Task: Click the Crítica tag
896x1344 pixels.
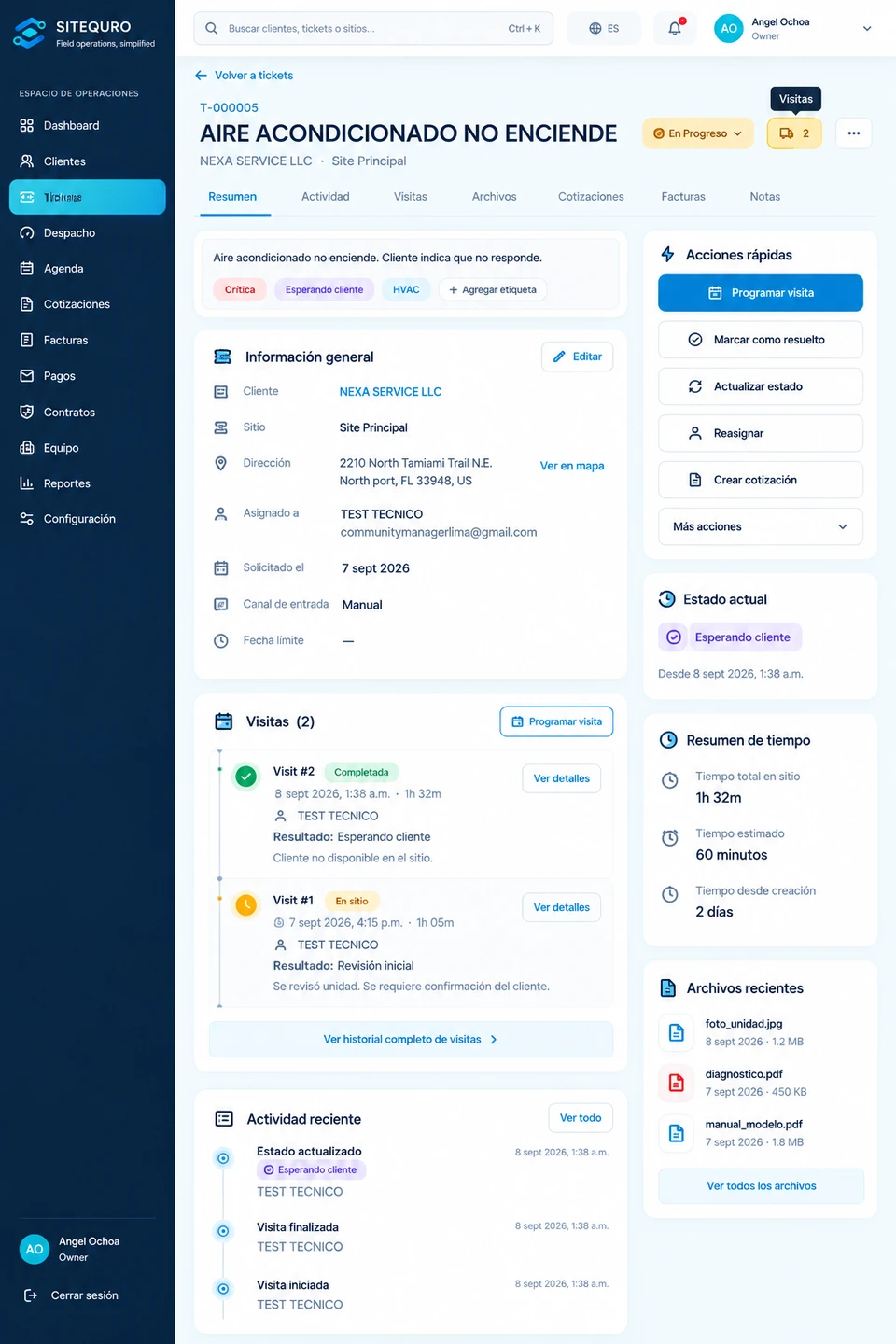Action: 240,290
